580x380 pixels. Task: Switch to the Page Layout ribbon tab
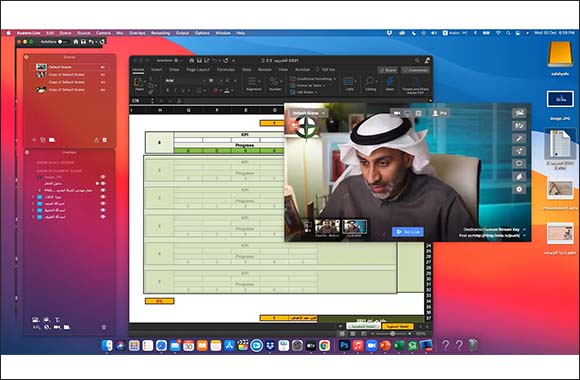click(198, 70)
